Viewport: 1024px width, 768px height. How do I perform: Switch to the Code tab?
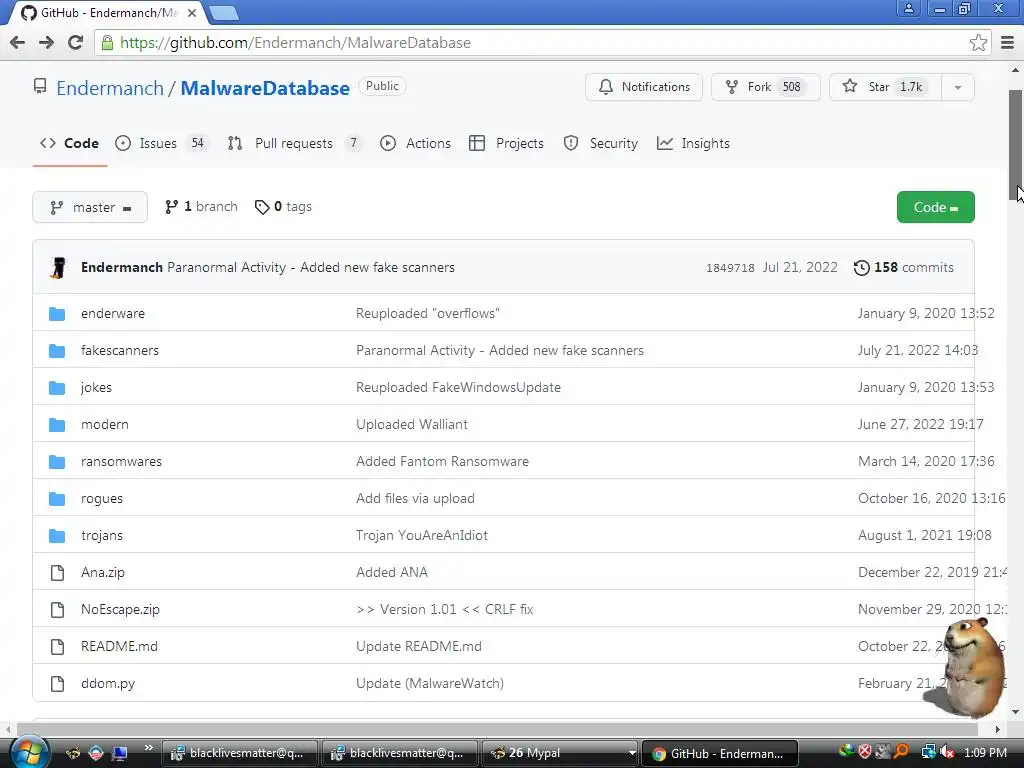[69, 143]
